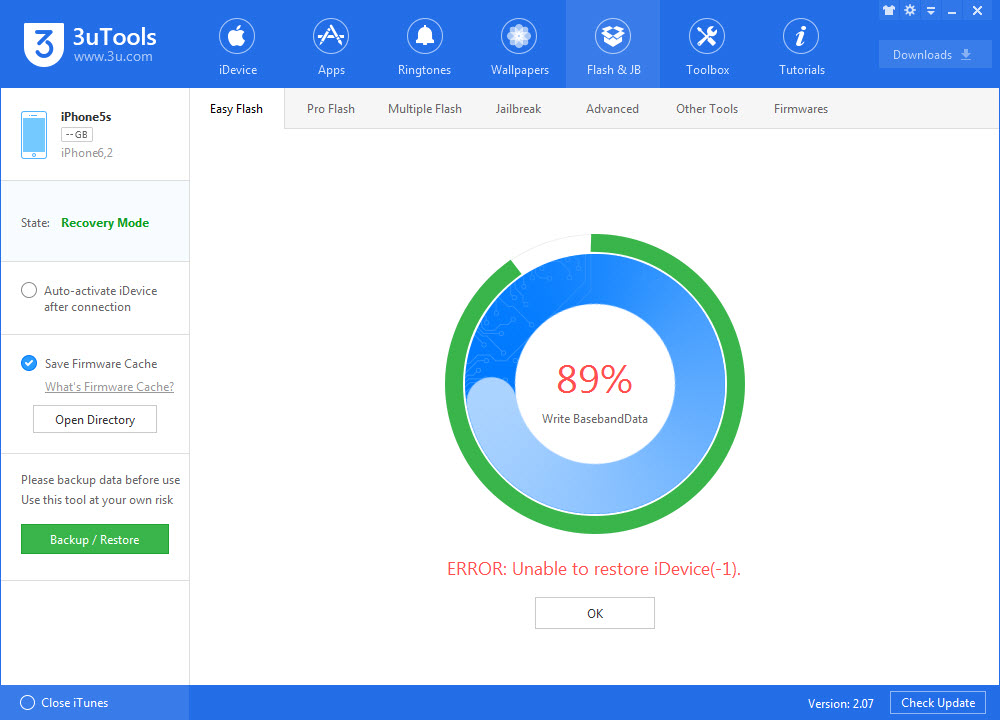Click the iPhone5s device icon
Viewport: 1000px width, 720px height.
[34, 135]
